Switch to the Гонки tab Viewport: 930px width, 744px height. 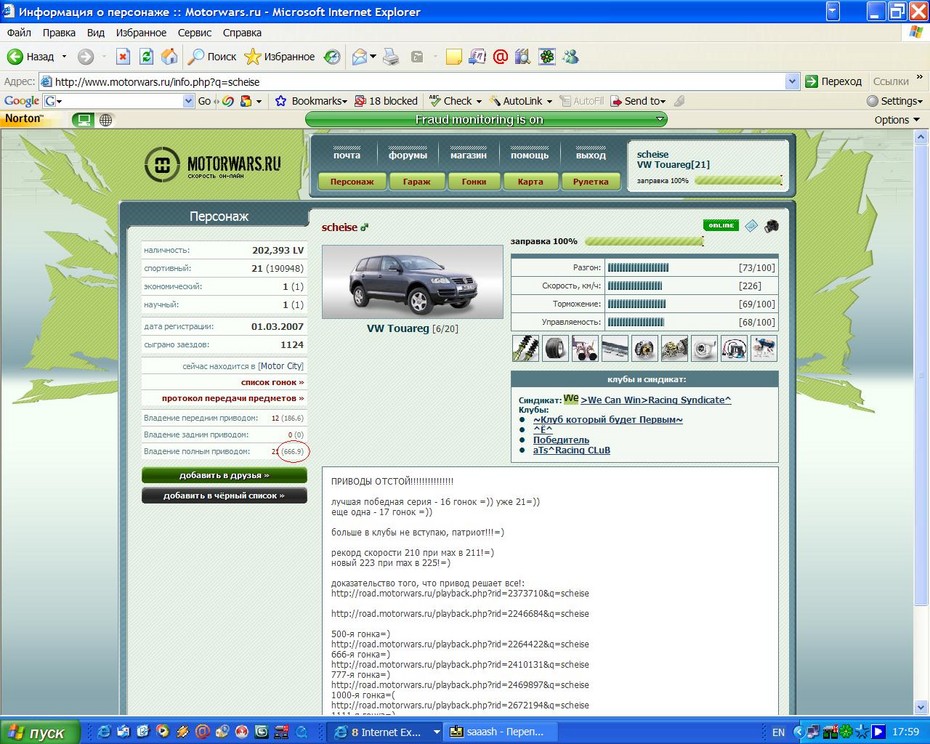point(474,182)
